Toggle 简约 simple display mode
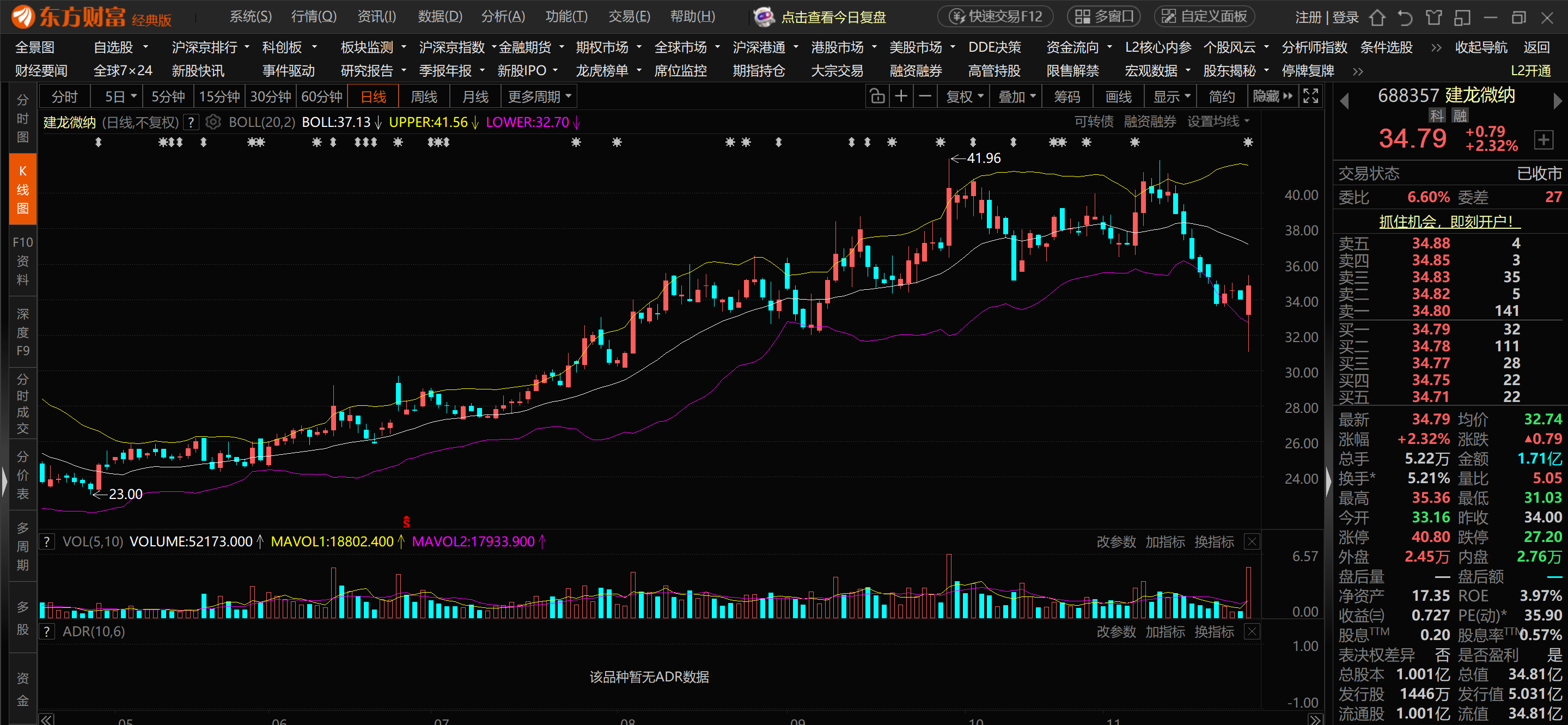 [x=1222, y=97]
